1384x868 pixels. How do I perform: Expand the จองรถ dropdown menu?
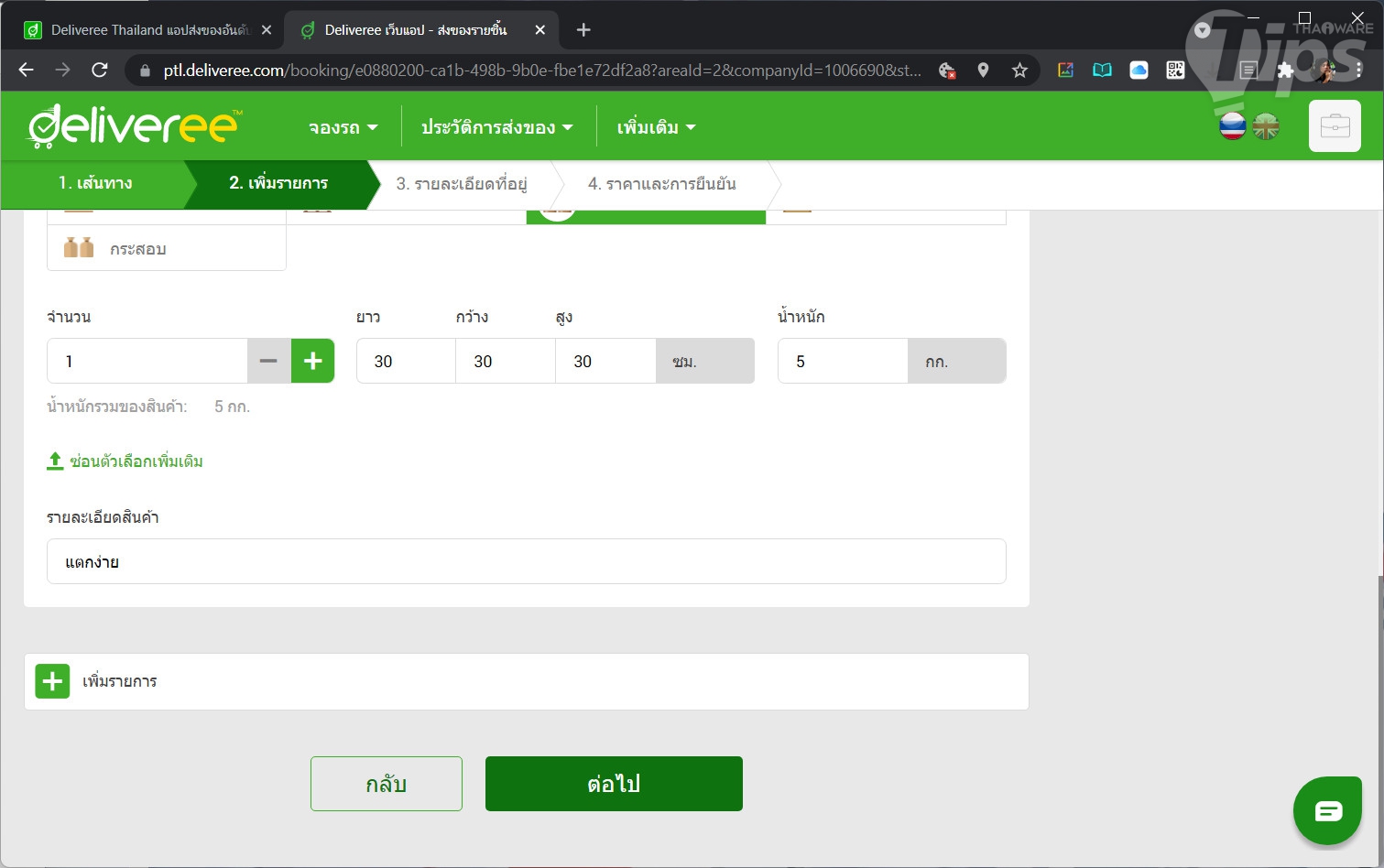point(343,127)
